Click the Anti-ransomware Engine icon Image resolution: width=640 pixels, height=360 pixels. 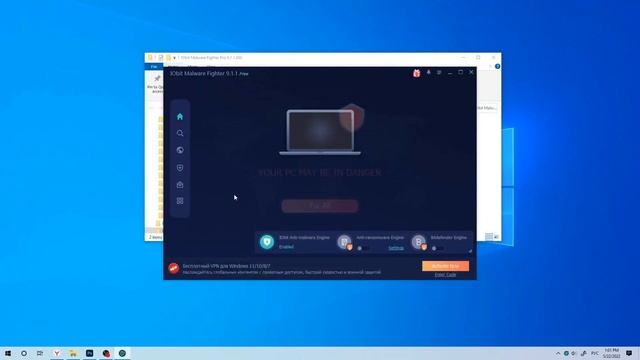tap(344, 242)
